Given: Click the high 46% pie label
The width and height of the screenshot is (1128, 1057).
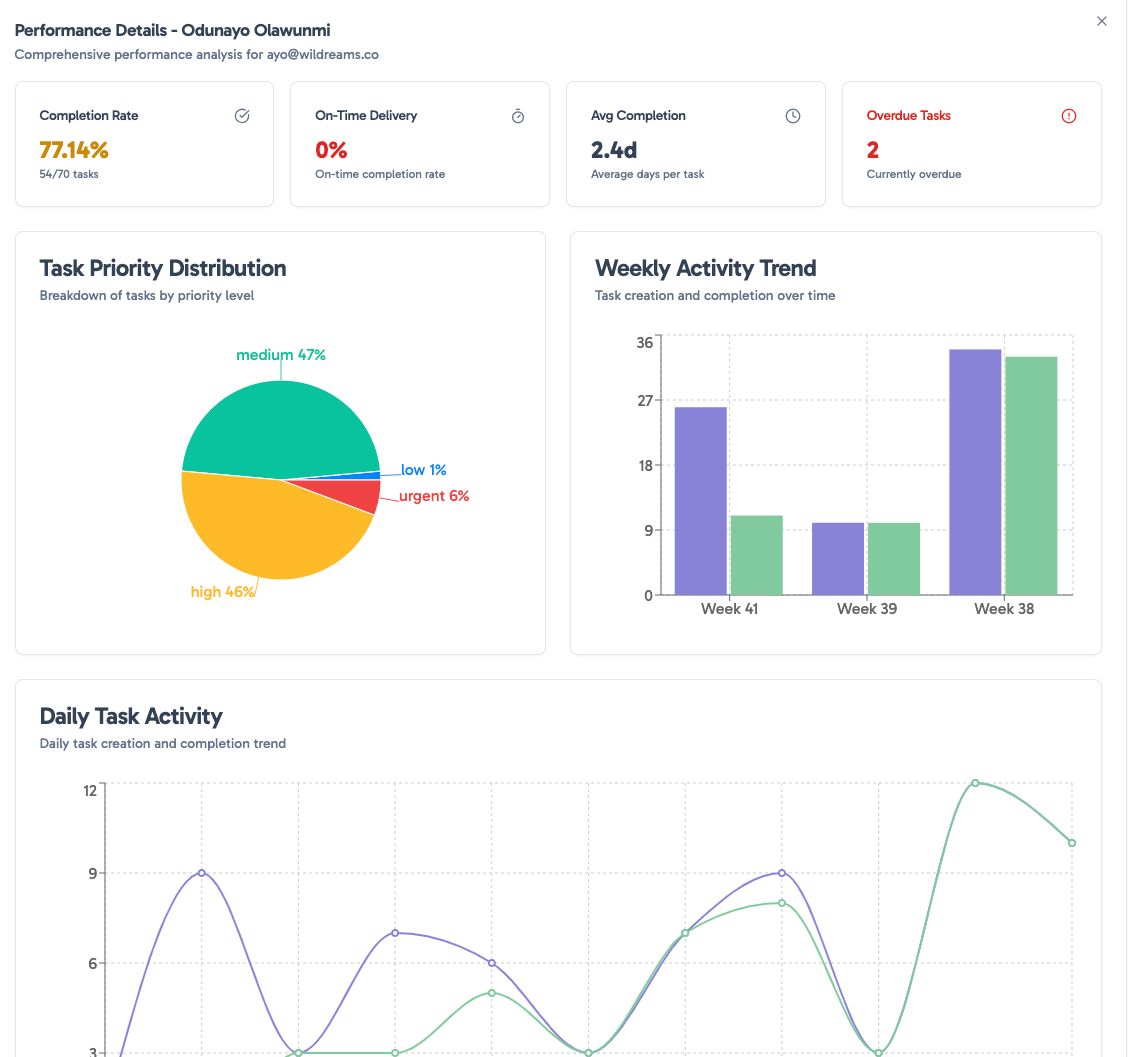Looking at the screenshot, I should (222, 591).
